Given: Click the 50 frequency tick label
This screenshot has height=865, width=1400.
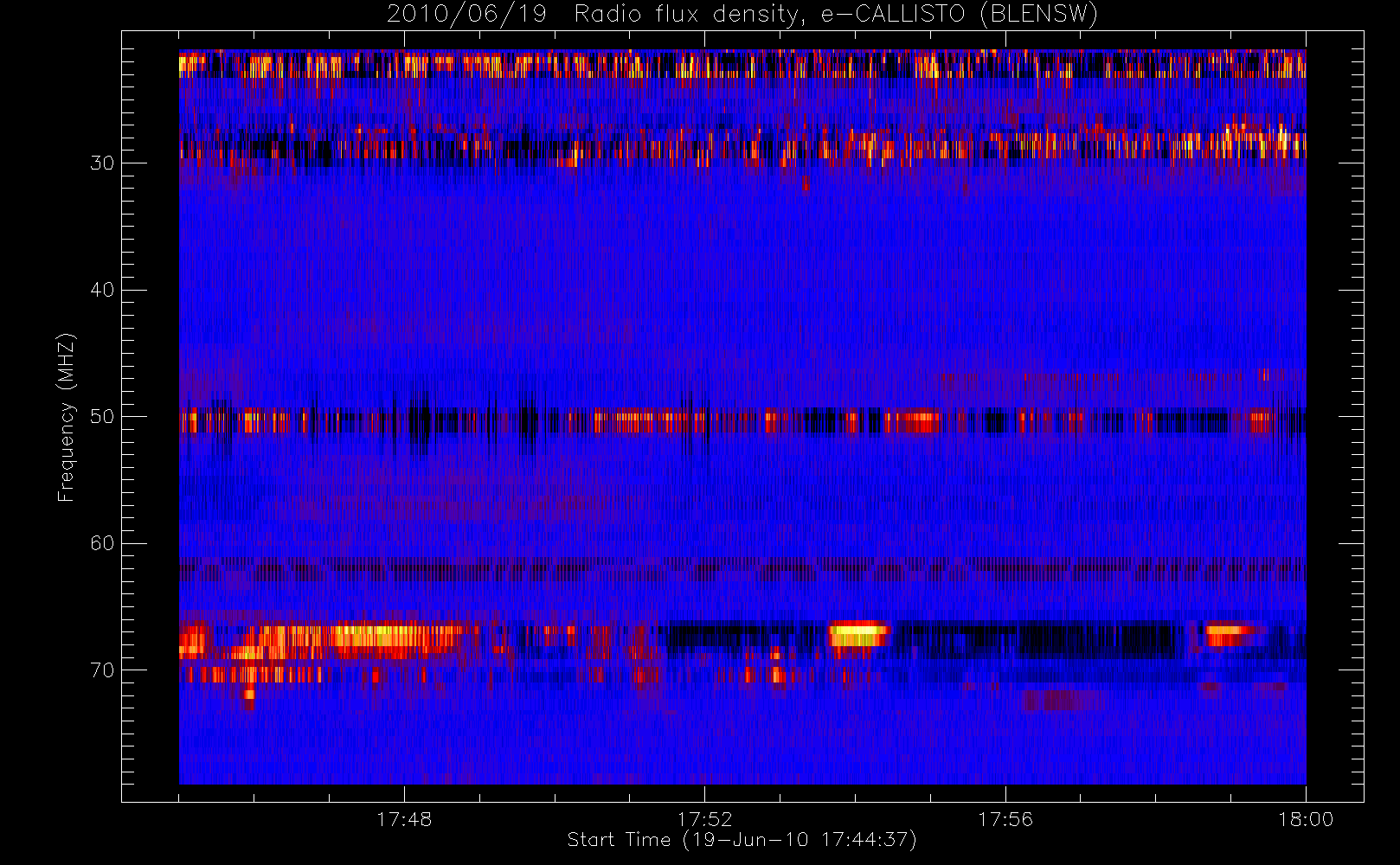Looking at the screenshot, I should pyautogui.click(x=102, y=417).
